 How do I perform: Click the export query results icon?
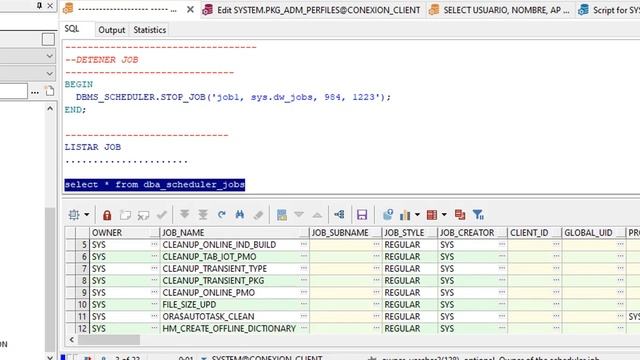[x=388, y=215]
